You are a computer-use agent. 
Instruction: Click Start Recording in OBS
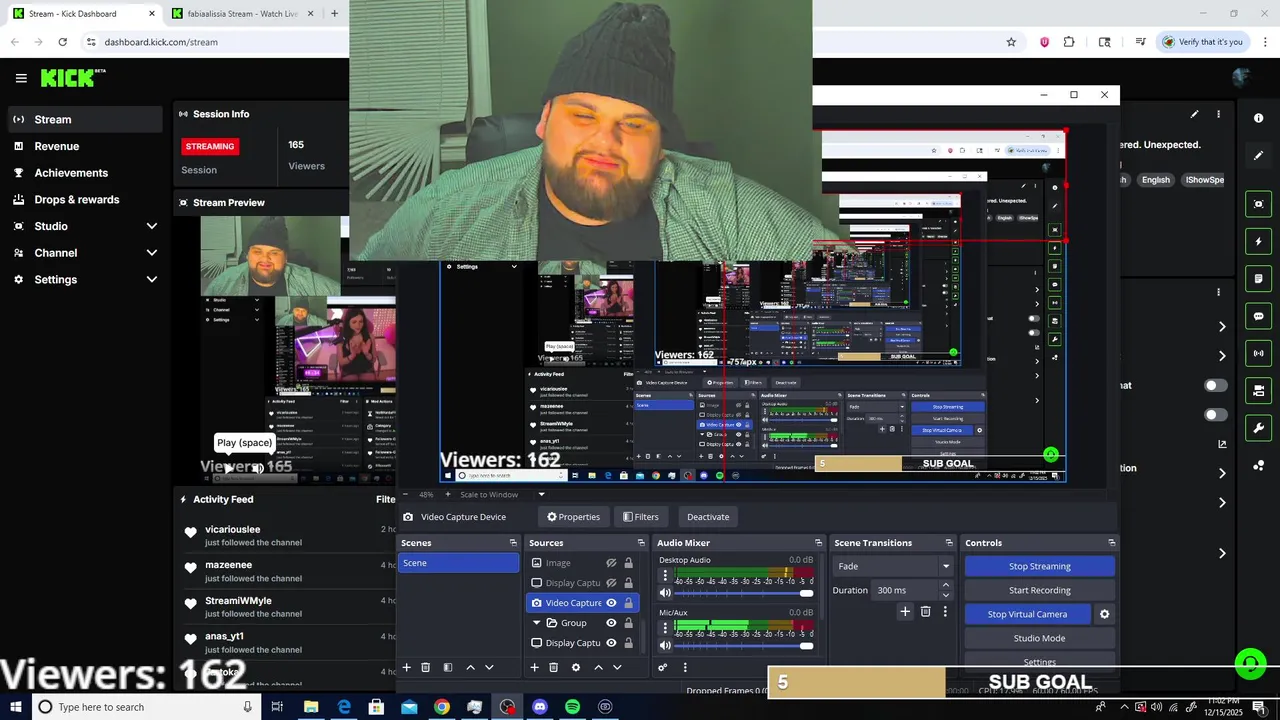tap(1039, 590)
